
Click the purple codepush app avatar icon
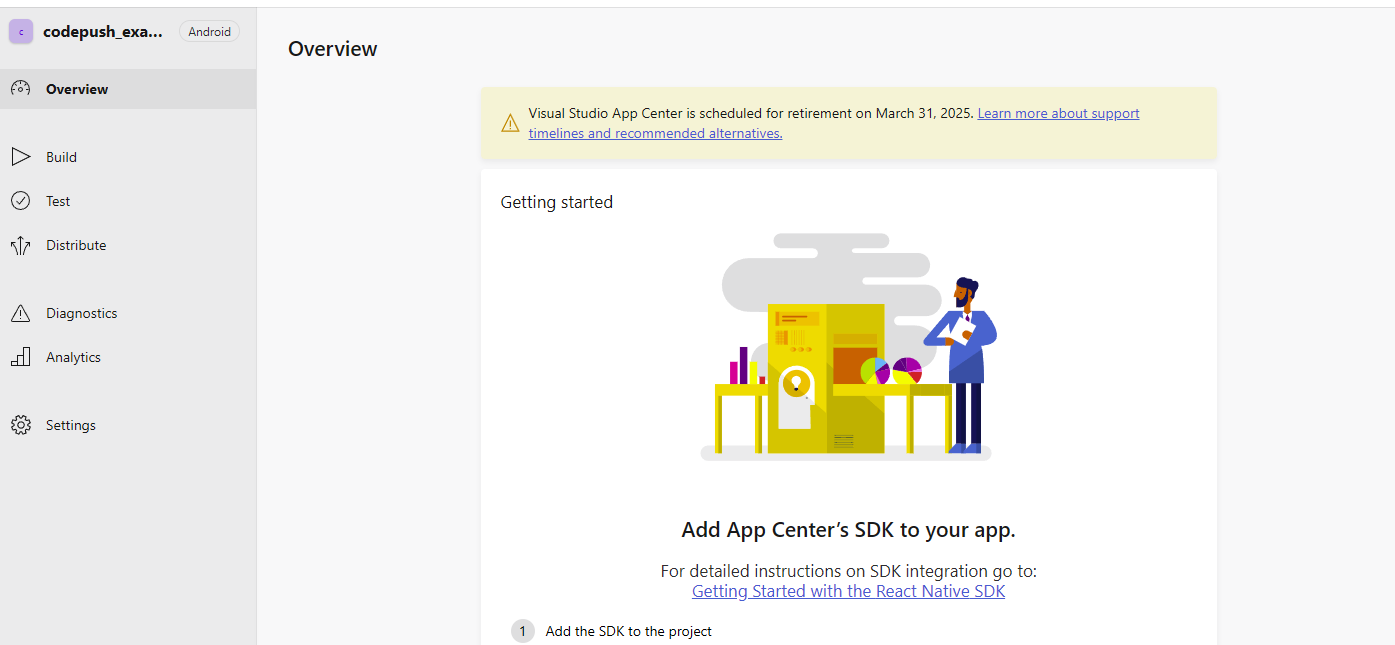coord(21,32)
